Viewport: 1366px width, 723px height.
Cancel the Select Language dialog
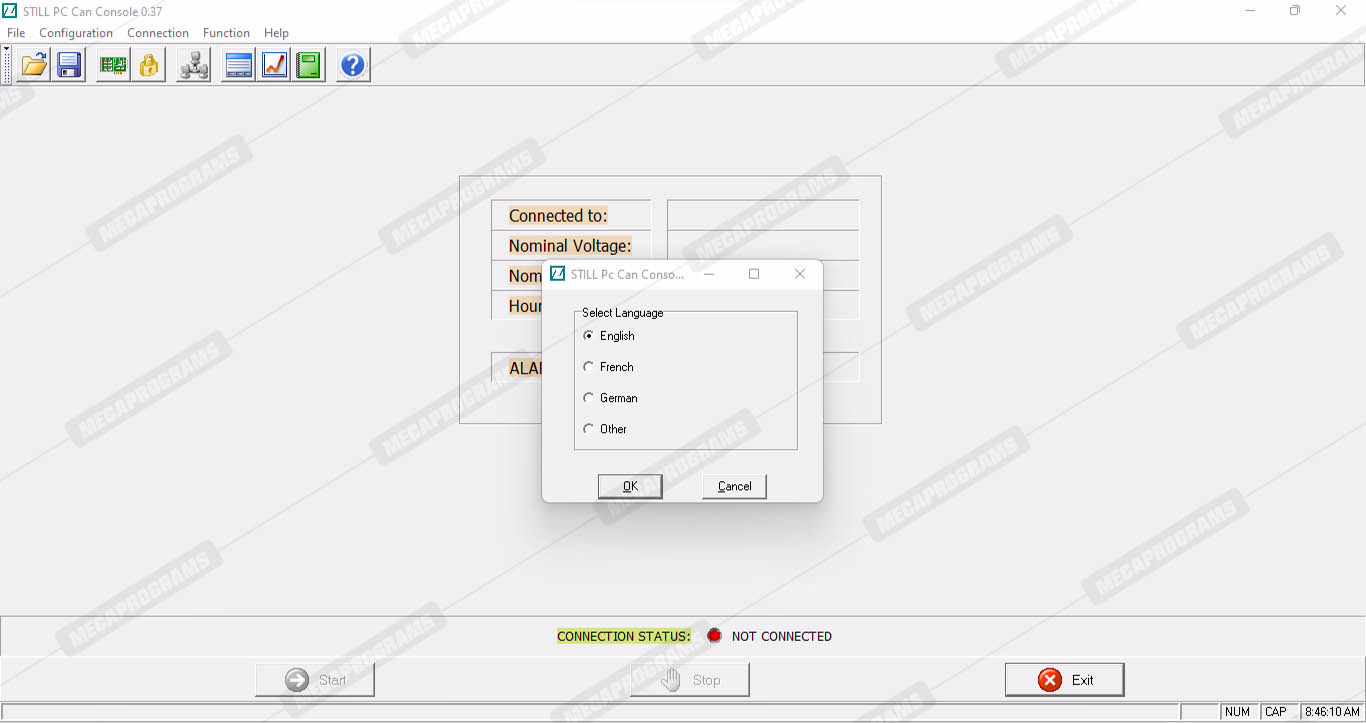pyautogui.click(x=734, y=486)
